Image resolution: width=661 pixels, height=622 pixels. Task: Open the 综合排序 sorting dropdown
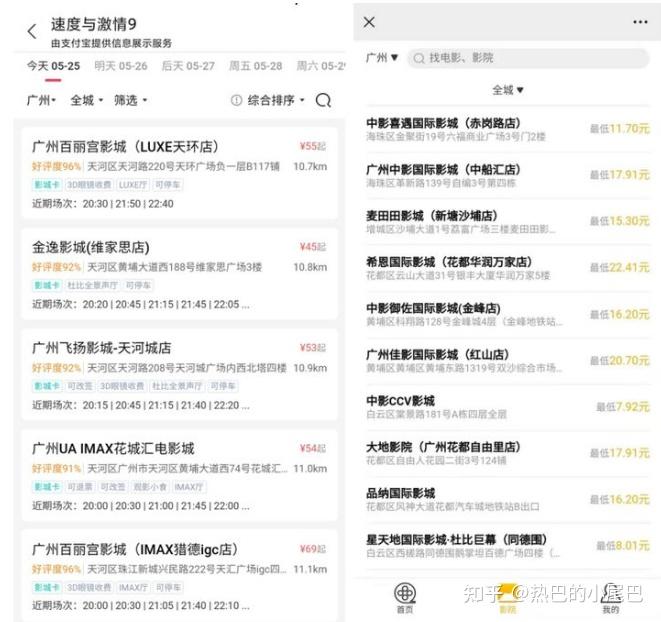pyautogui.click(x=276, y=100)
